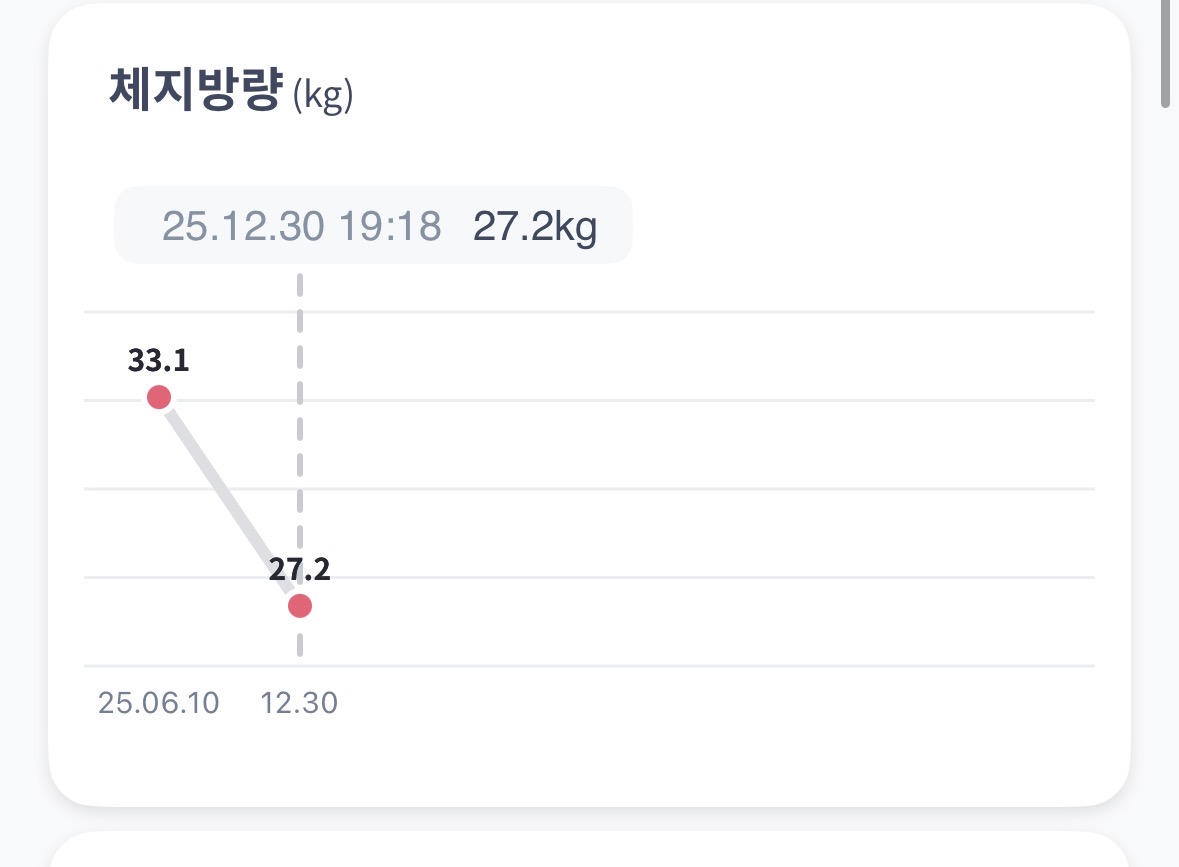Select the 25.06.10 date axis label
This screenshot has height=867, width=1179.
click(x=158, y=703)
